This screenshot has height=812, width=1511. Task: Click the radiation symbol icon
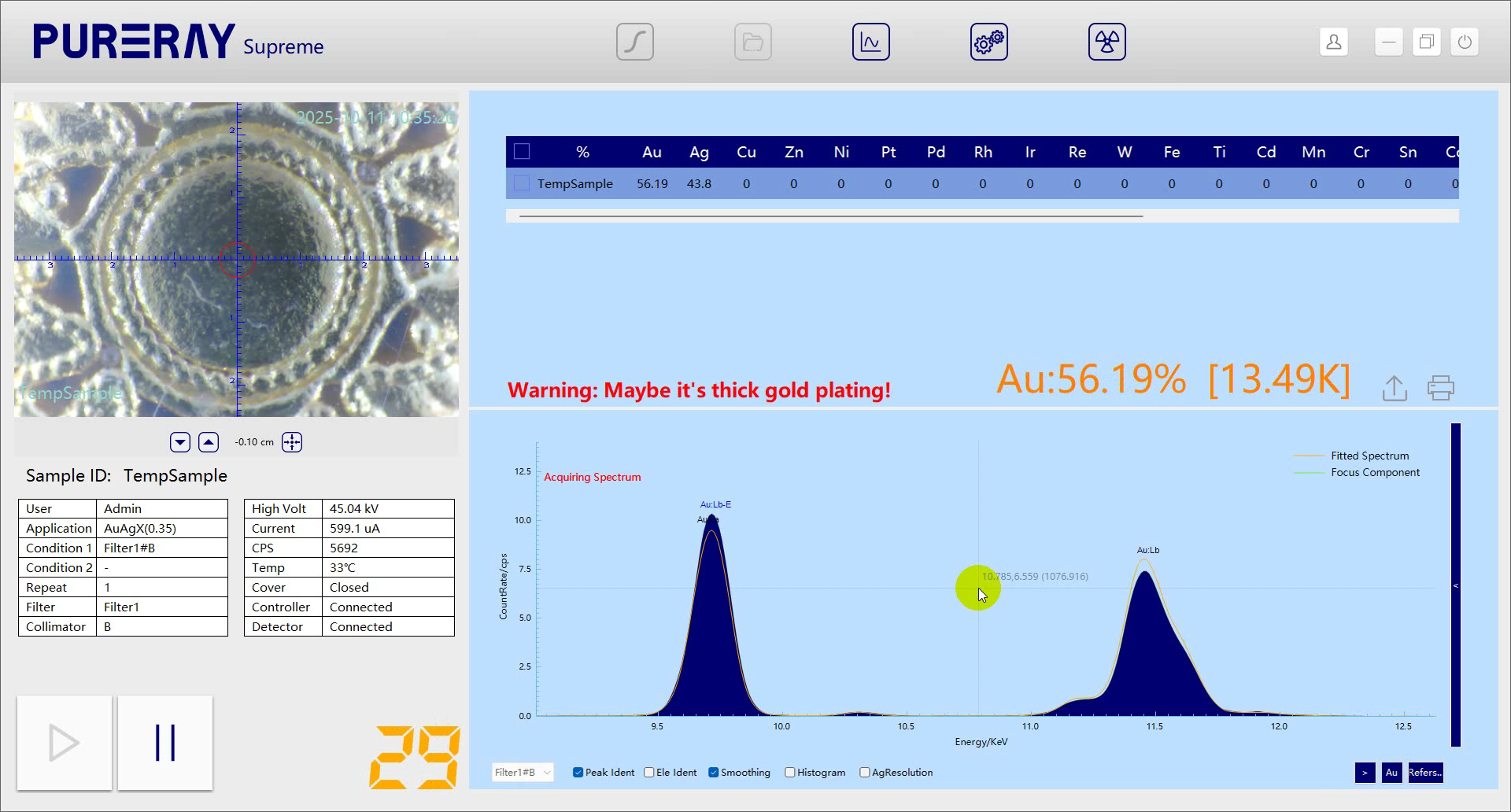[1106, 42]
